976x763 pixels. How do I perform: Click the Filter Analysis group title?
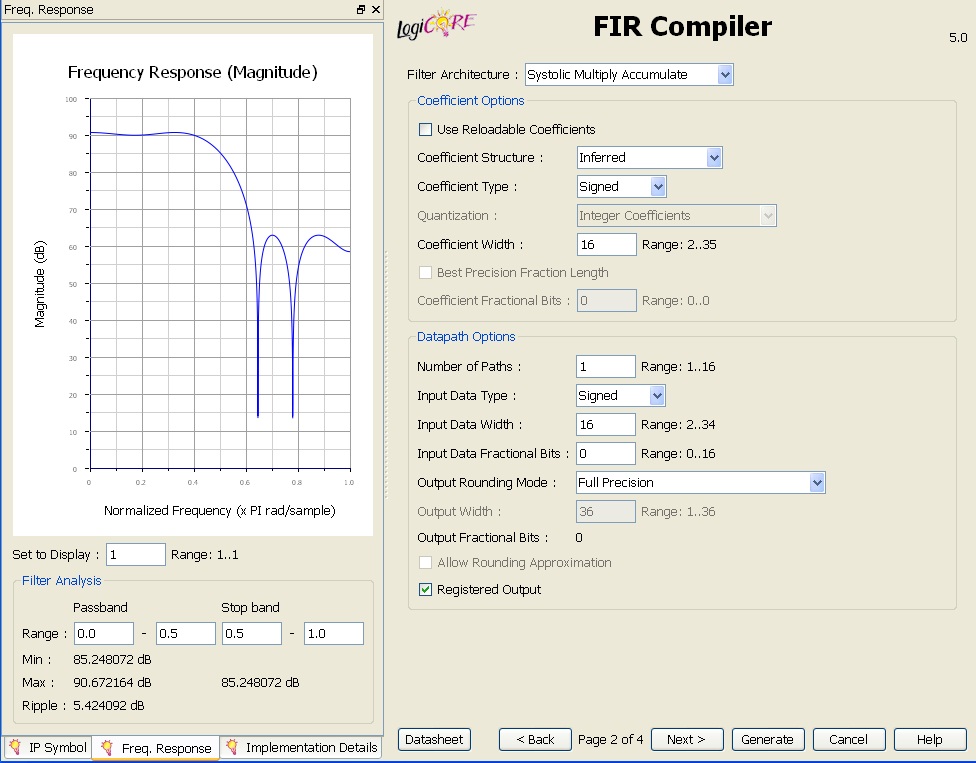pyautogui.click(x=62, y=581)
